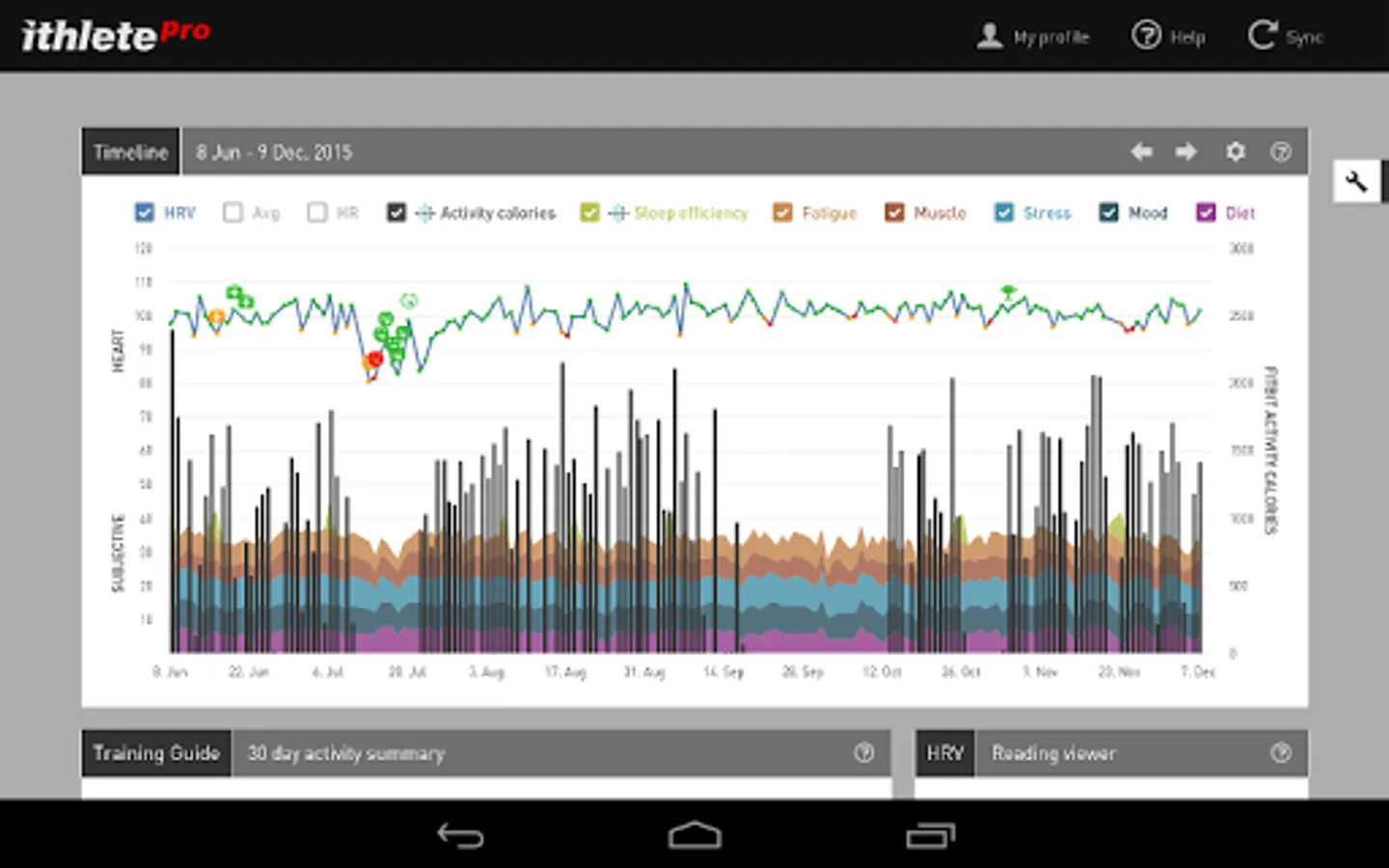Tap Android home navigation button
Viewport: 1389px width, 868px height.
click(694, 835)
